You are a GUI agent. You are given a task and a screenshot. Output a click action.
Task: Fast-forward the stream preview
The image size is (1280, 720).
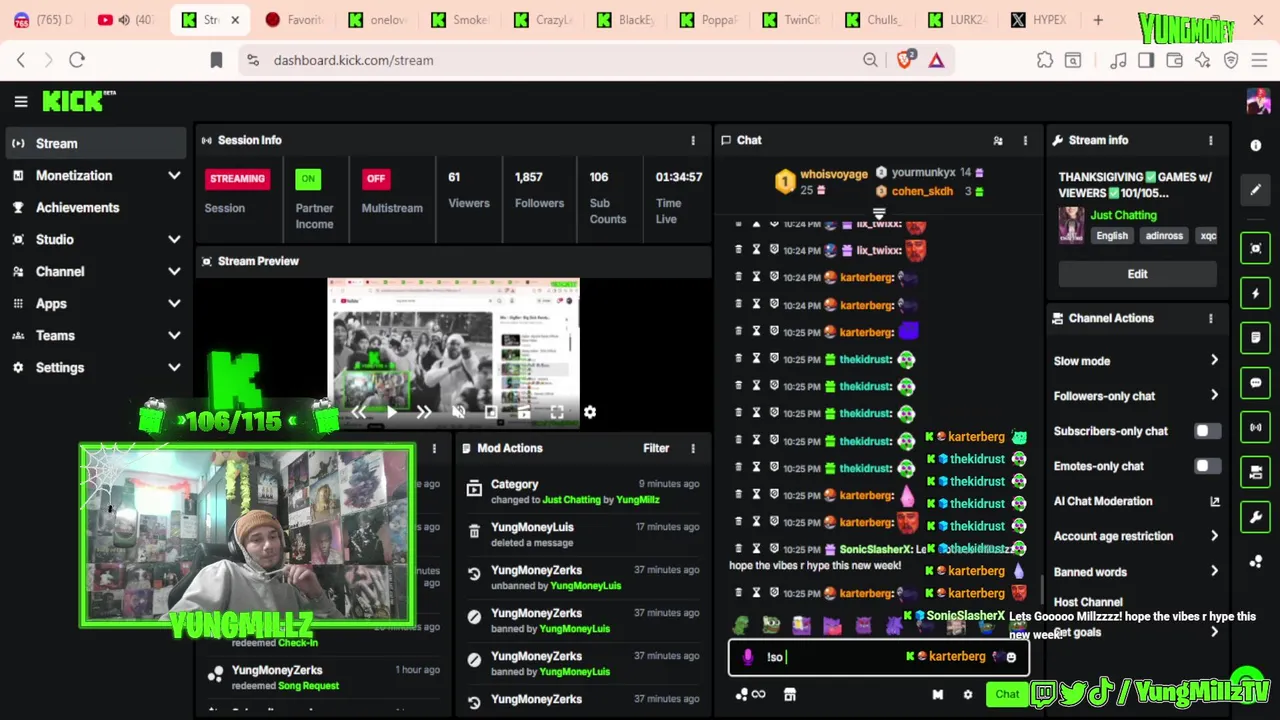click(424, 412)
